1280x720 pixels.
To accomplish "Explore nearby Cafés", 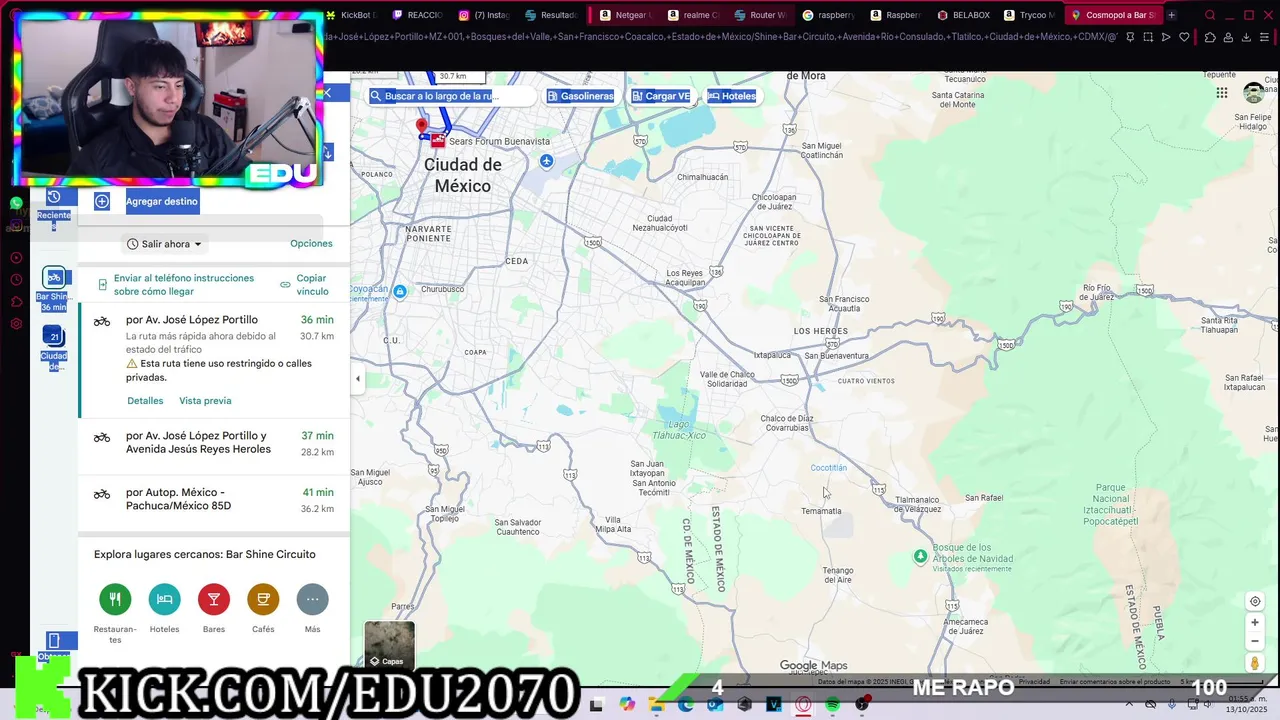I will coord(263,599).
